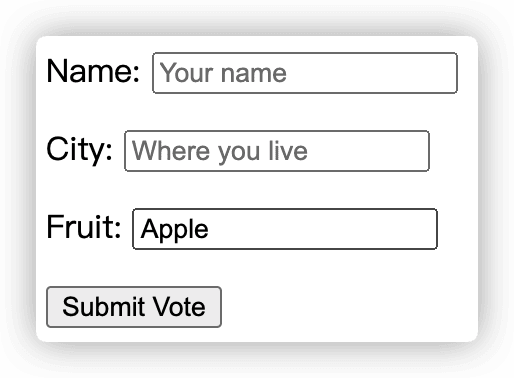514x378 pixels.
Task: Select the Fruit input containing Apple
Action: coord(285,229)
